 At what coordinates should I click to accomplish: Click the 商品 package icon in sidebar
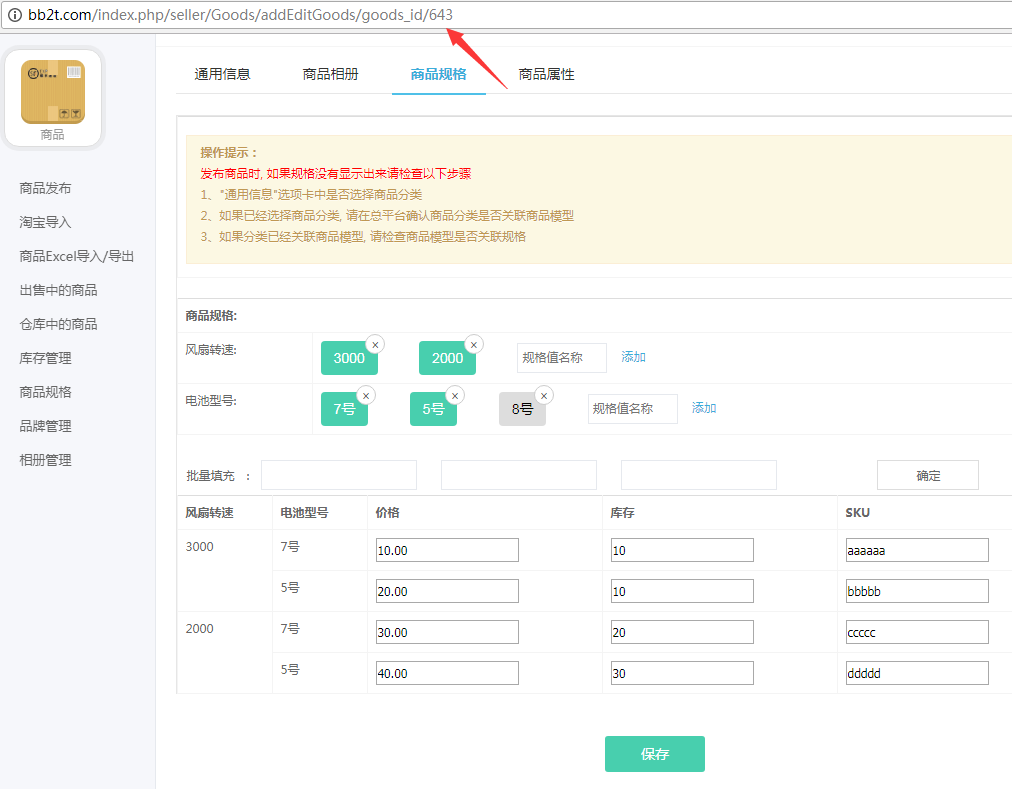click(53, 92)
